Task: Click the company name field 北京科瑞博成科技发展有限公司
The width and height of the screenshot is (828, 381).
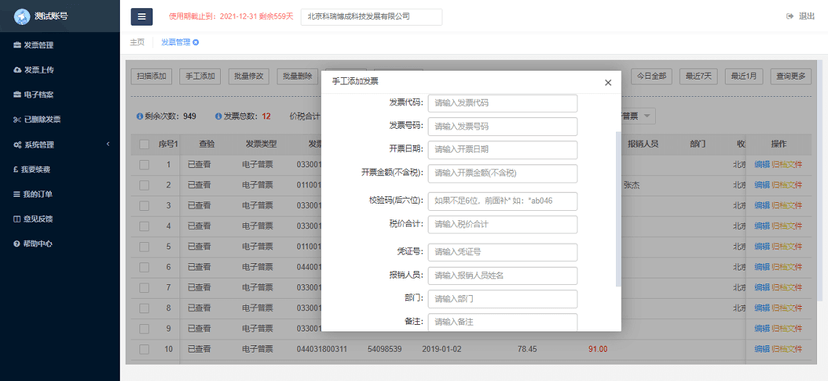Action: pyautogui.click(x=372, y=17)
